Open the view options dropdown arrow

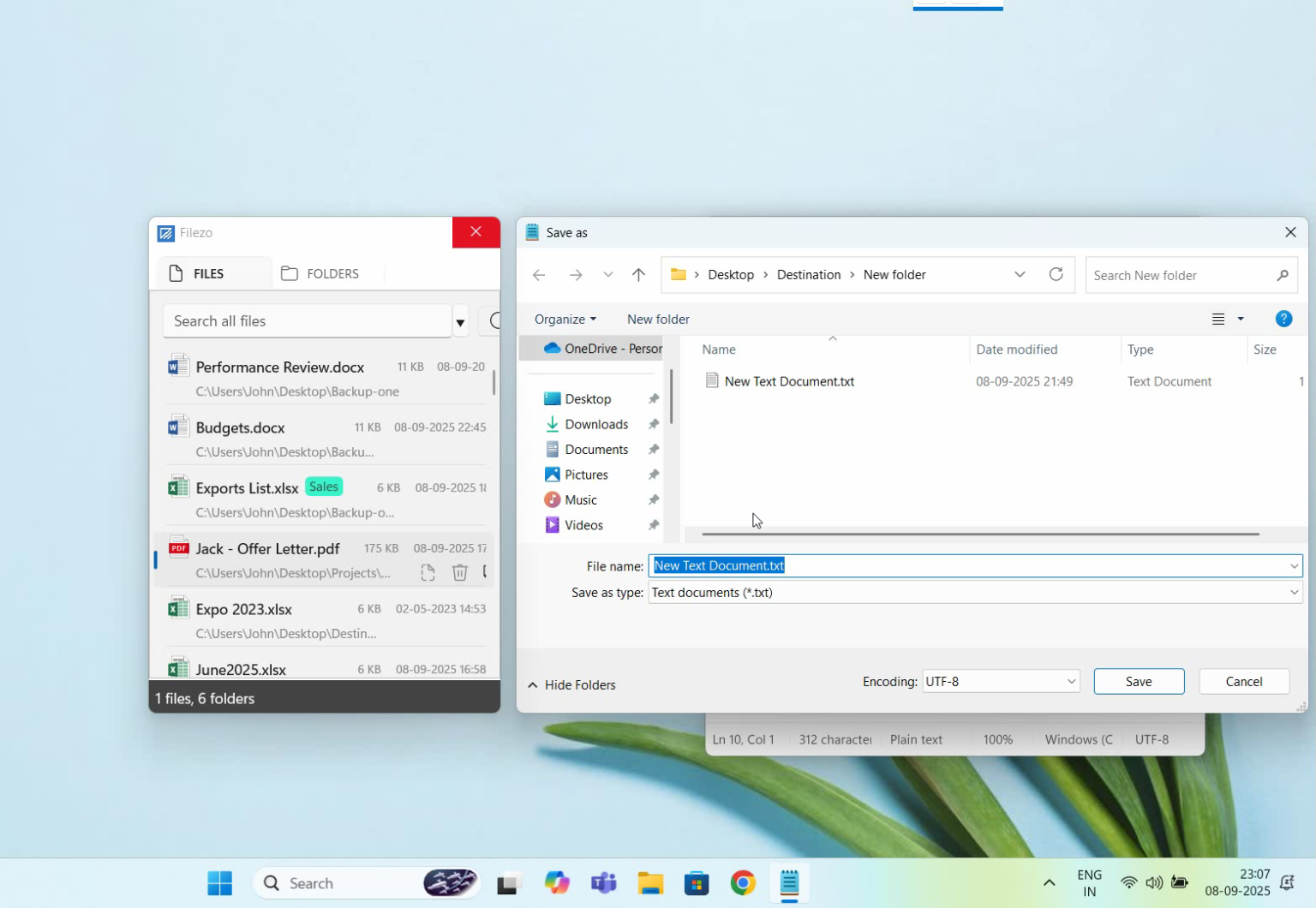click(1239, 319)
